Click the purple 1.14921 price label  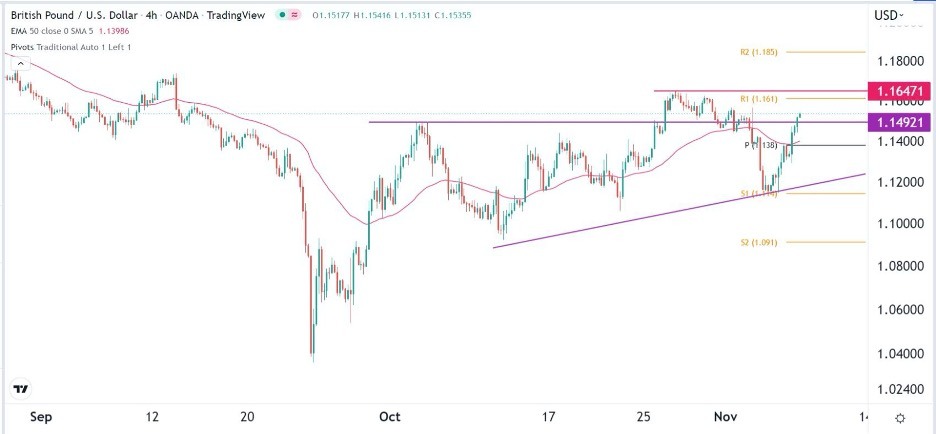(903, 122)
